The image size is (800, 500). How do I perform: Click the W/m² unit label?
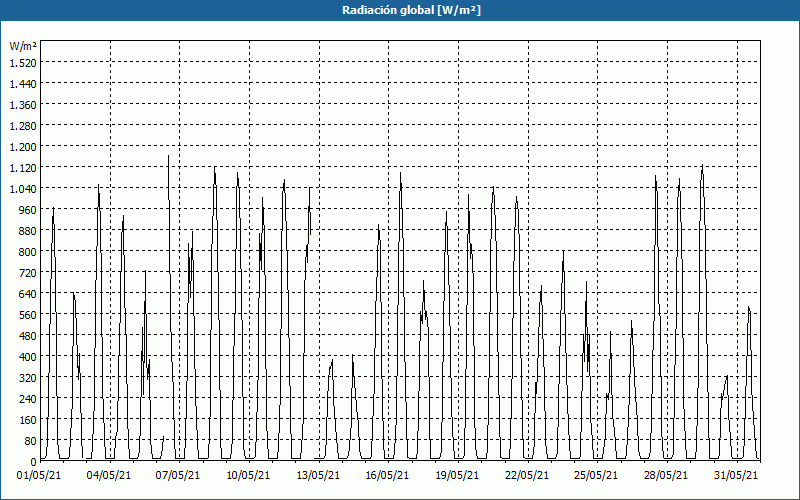click(x=23, y=46)
